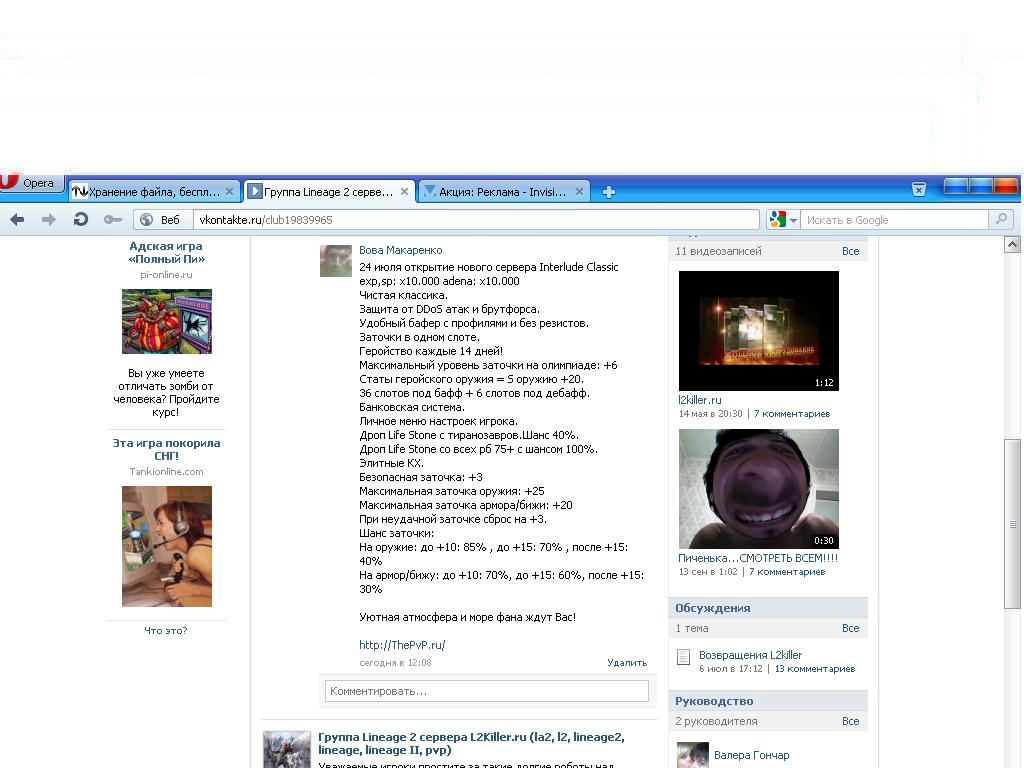
Task: Click the document icon beside Возвращения L2killer
Action: [x=684, y=657]
